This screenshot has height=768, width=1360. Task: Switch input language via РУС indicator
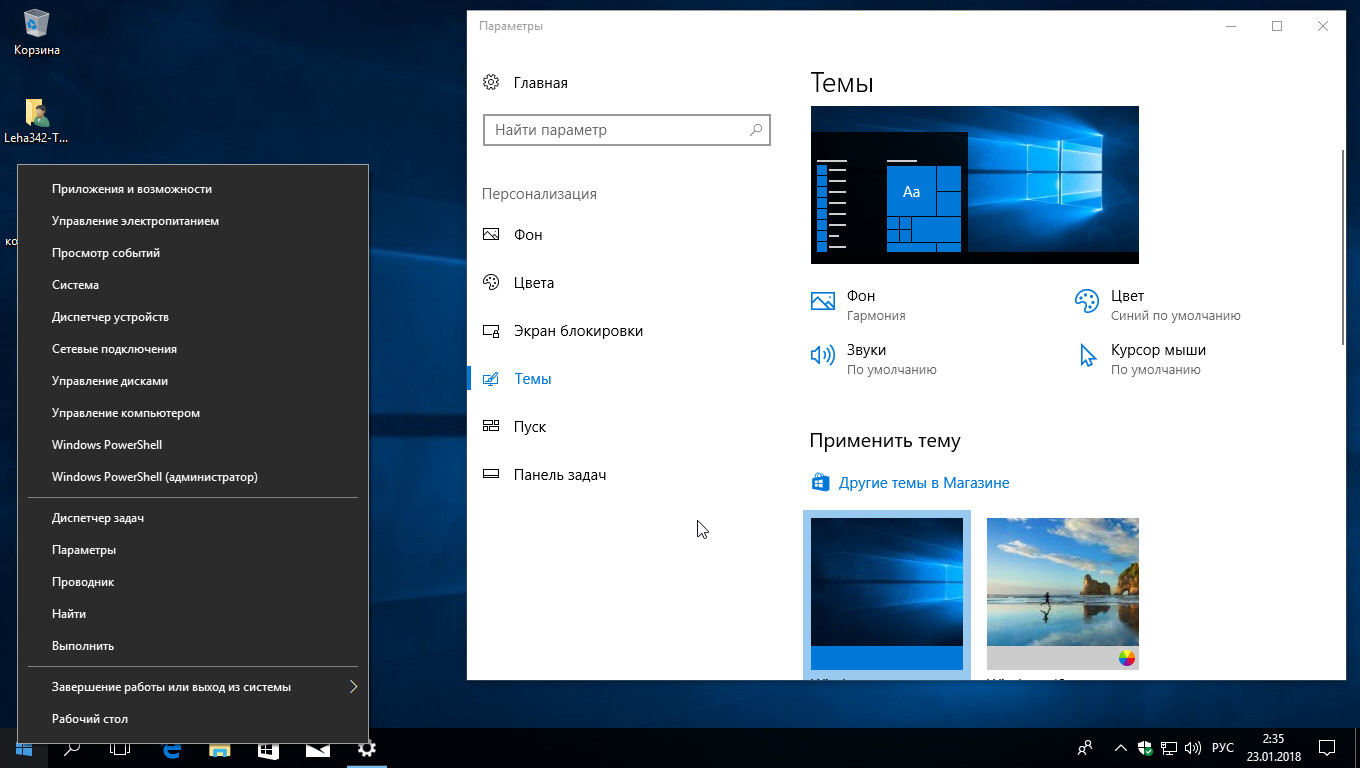[x=1222, y=748]
